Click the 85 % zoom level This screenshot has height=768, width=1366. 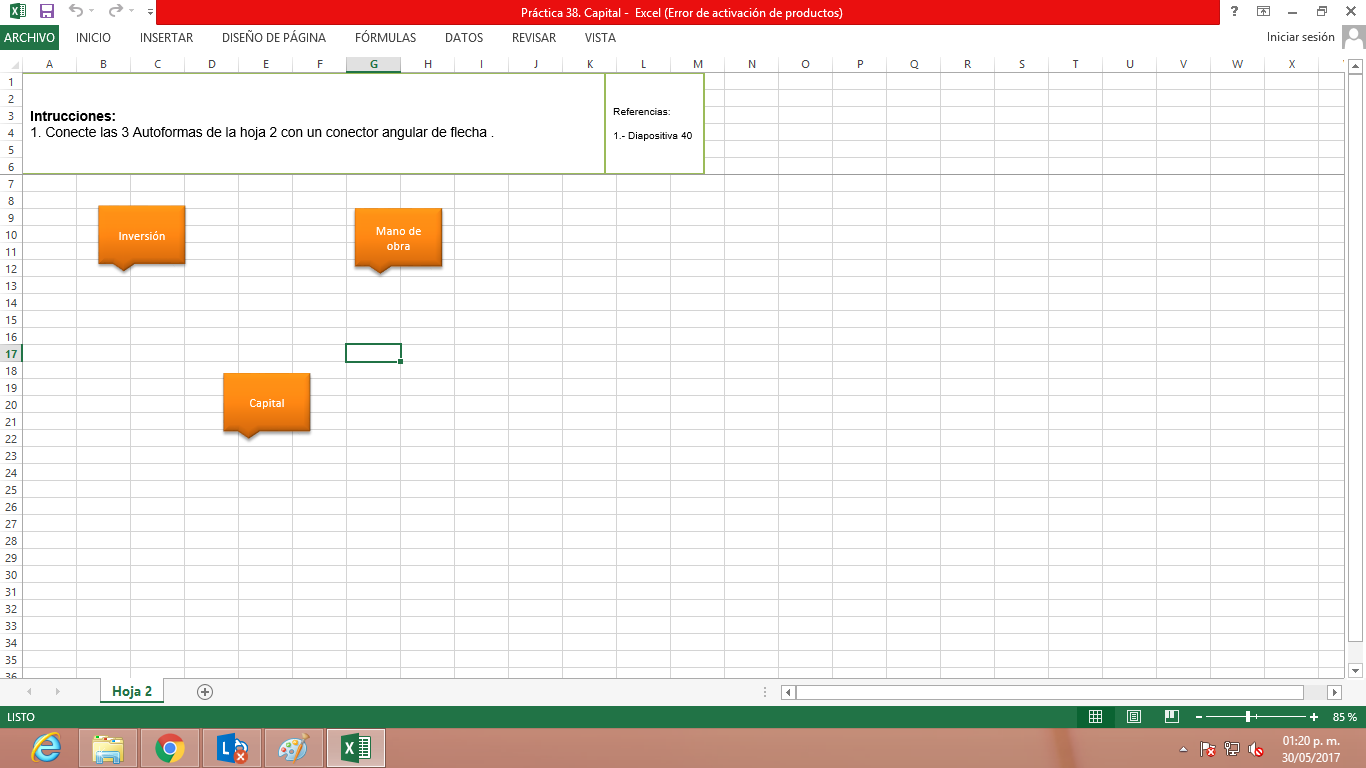1345,717
